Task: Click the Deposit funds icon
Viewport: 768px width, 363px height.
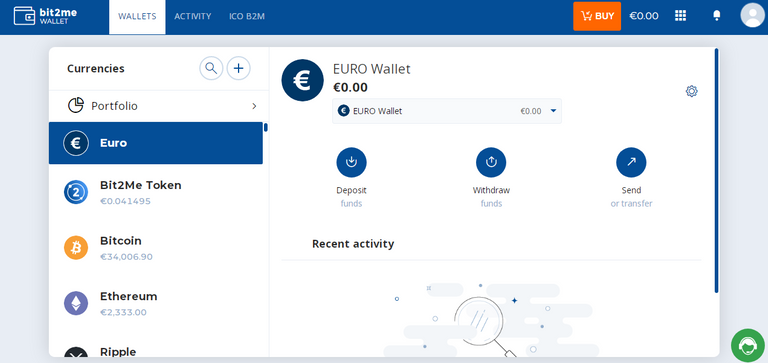Action: (x=351, y=162)
